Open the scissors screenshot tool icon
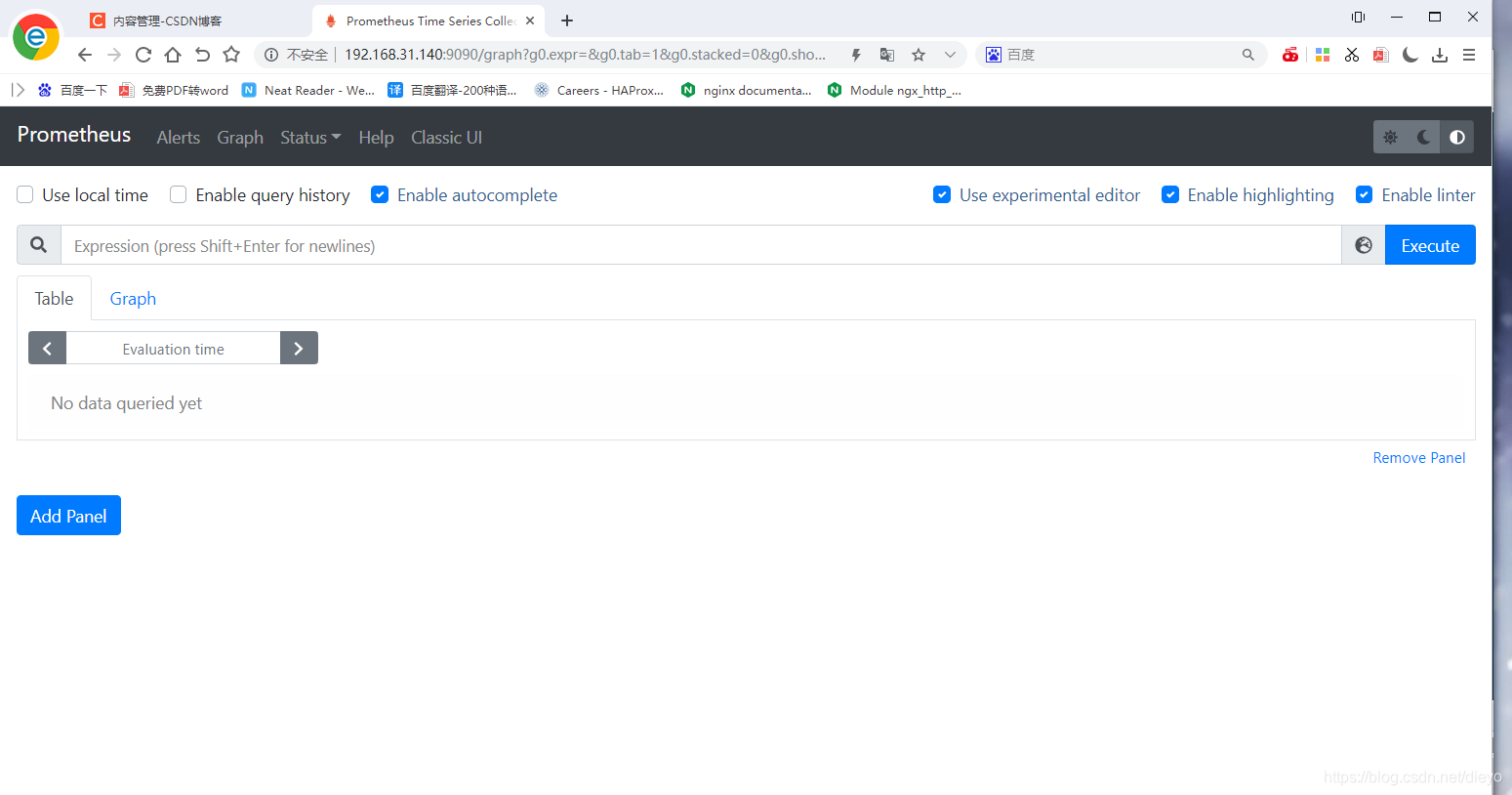The width and height of the screenshot is (1512, 795). 1352,55
